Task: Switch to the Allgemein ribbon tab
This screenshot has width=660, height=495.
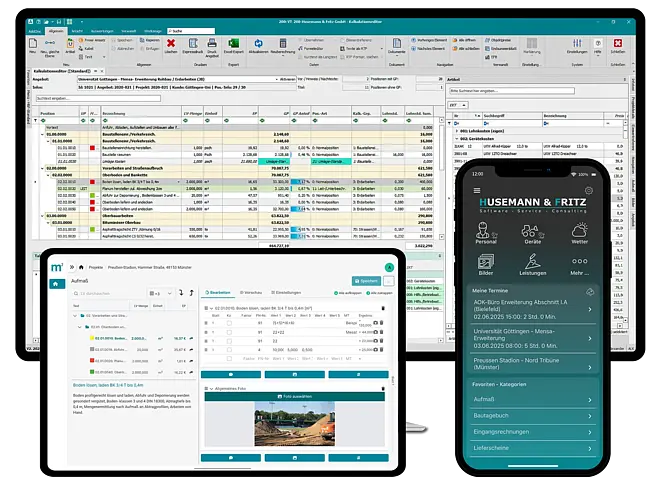Action: click(56, 31)
